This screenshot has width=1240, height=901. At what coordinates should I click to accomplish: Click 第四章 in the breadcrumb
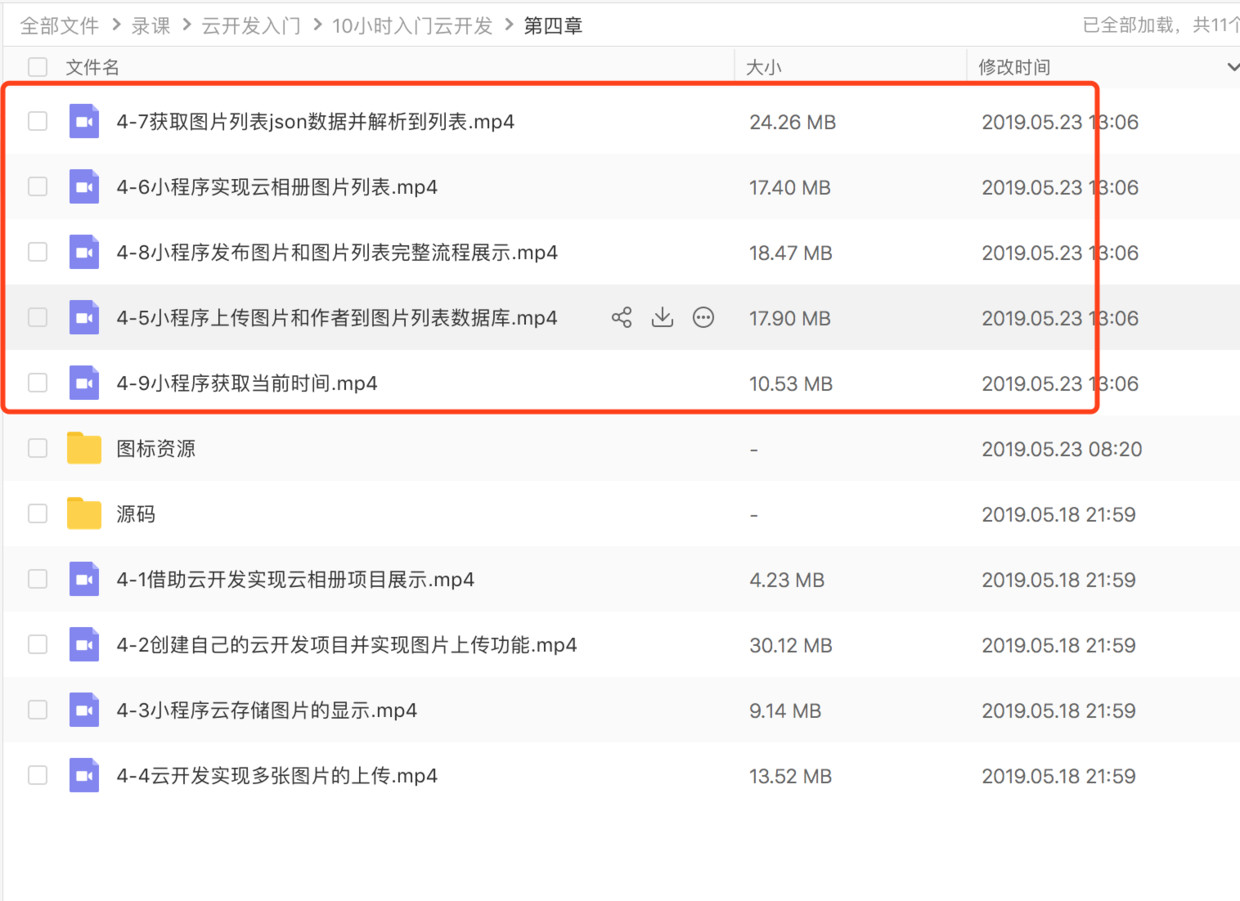coord(553,26)
